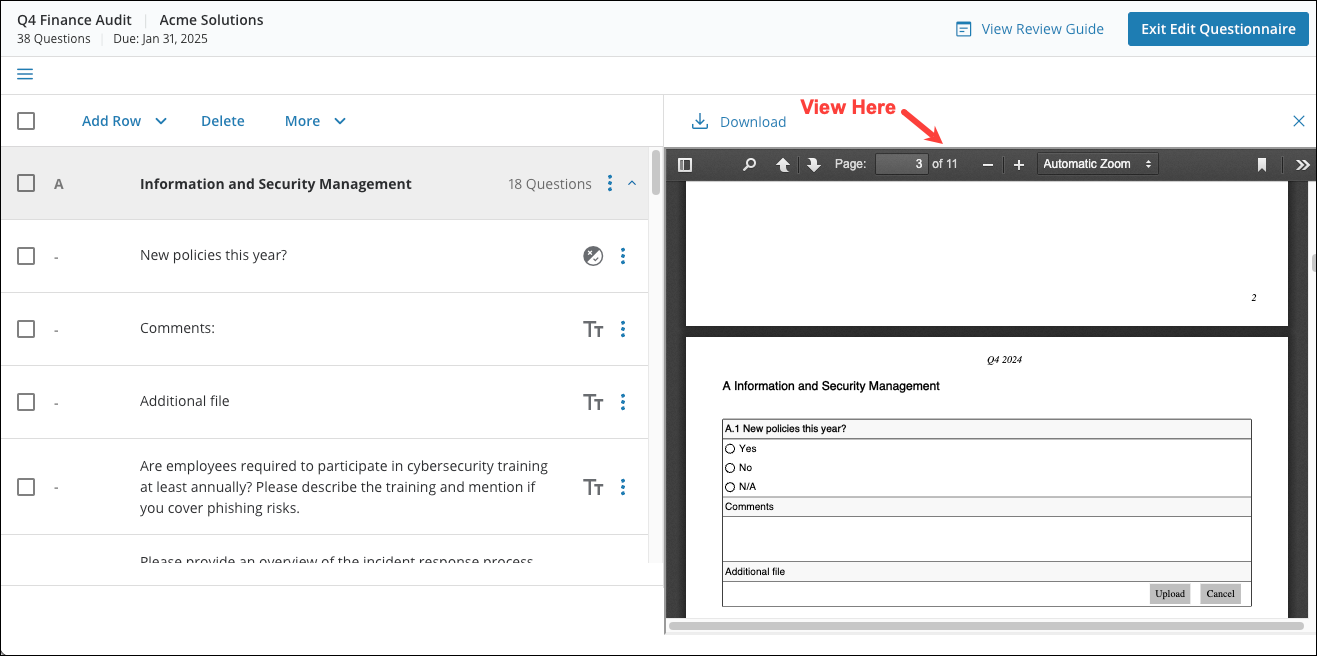Viewport: 1317px width, 656px height.
Task: Open the More dropdown menu
Action: click(x=315, y=120)
